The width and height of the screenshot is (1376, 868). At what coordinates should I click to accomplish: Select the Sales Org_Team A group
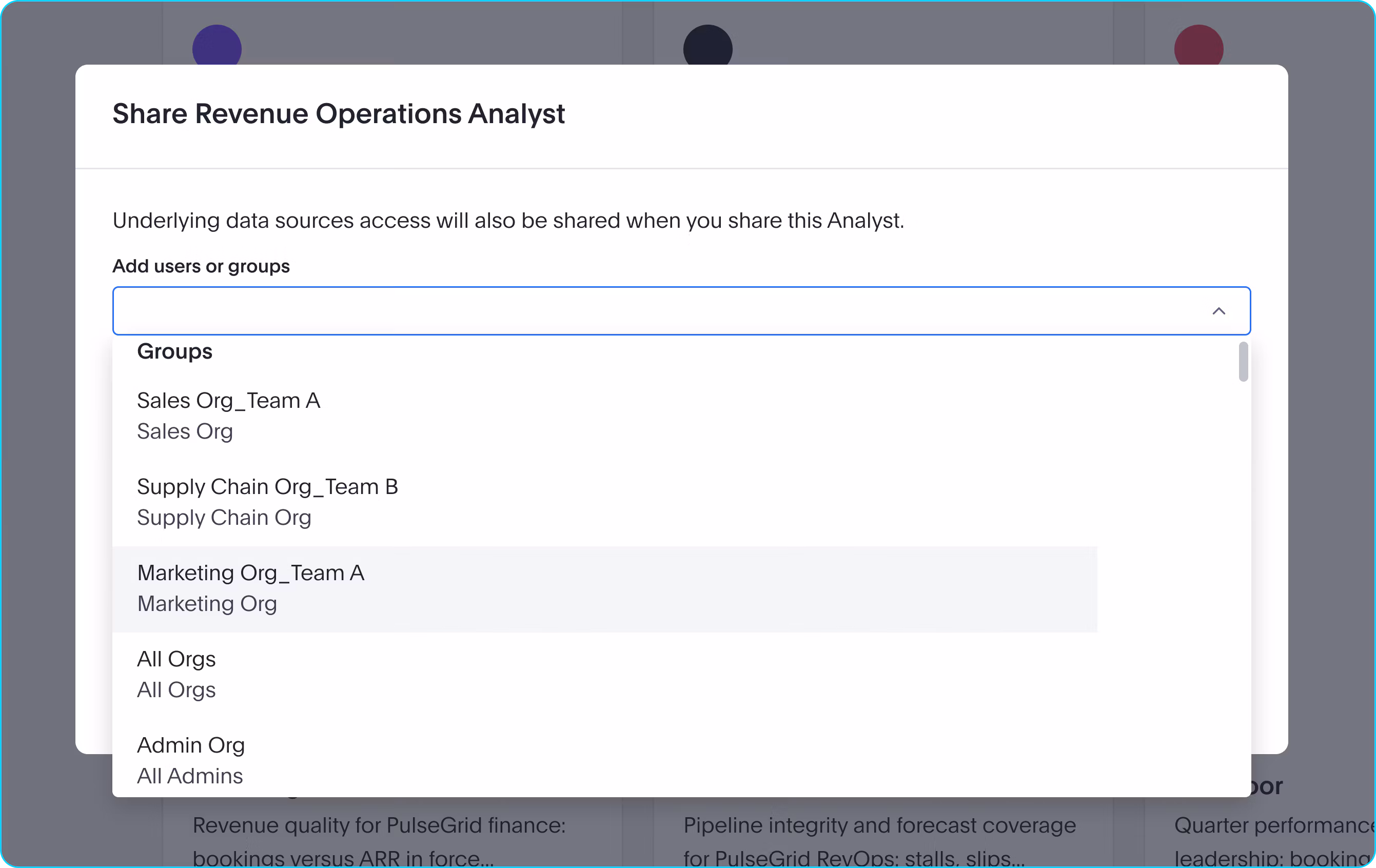604,417
